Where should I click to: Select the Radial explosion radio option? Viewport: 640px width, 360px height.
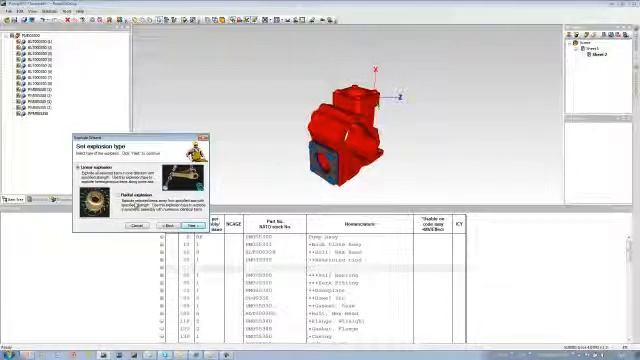[x=118, y=195]
